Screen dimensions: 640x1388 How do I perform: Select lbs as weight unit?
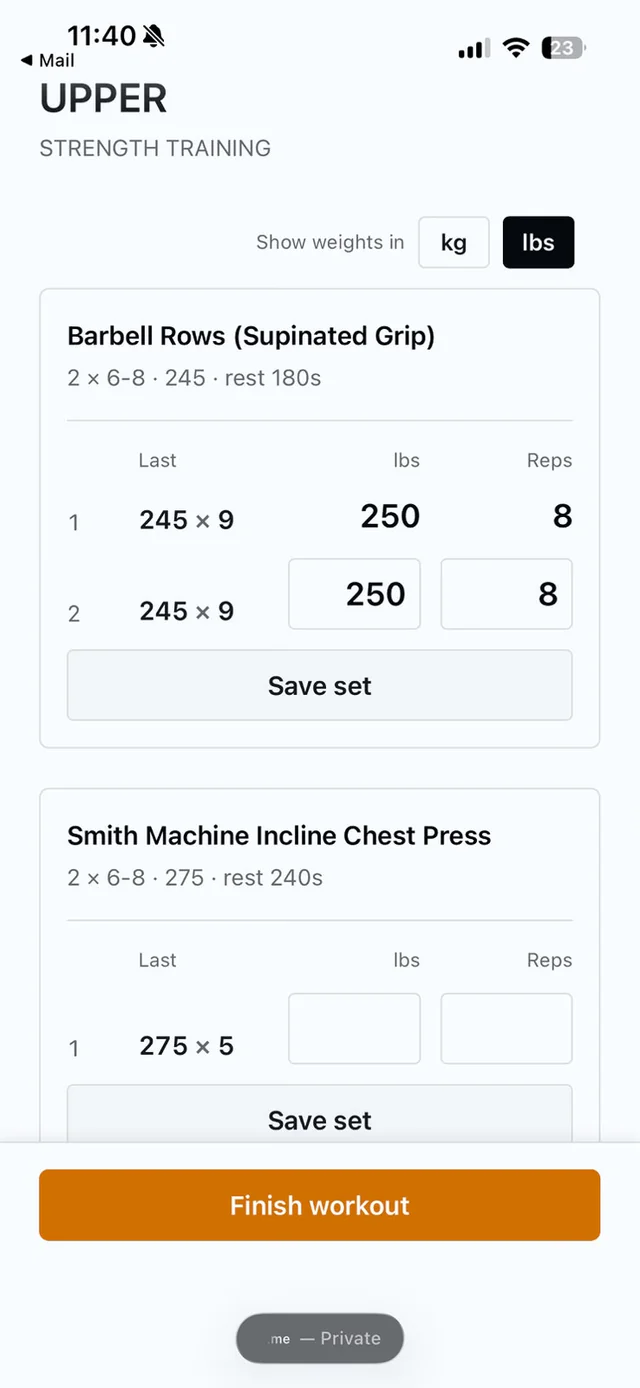coord(538,242)
